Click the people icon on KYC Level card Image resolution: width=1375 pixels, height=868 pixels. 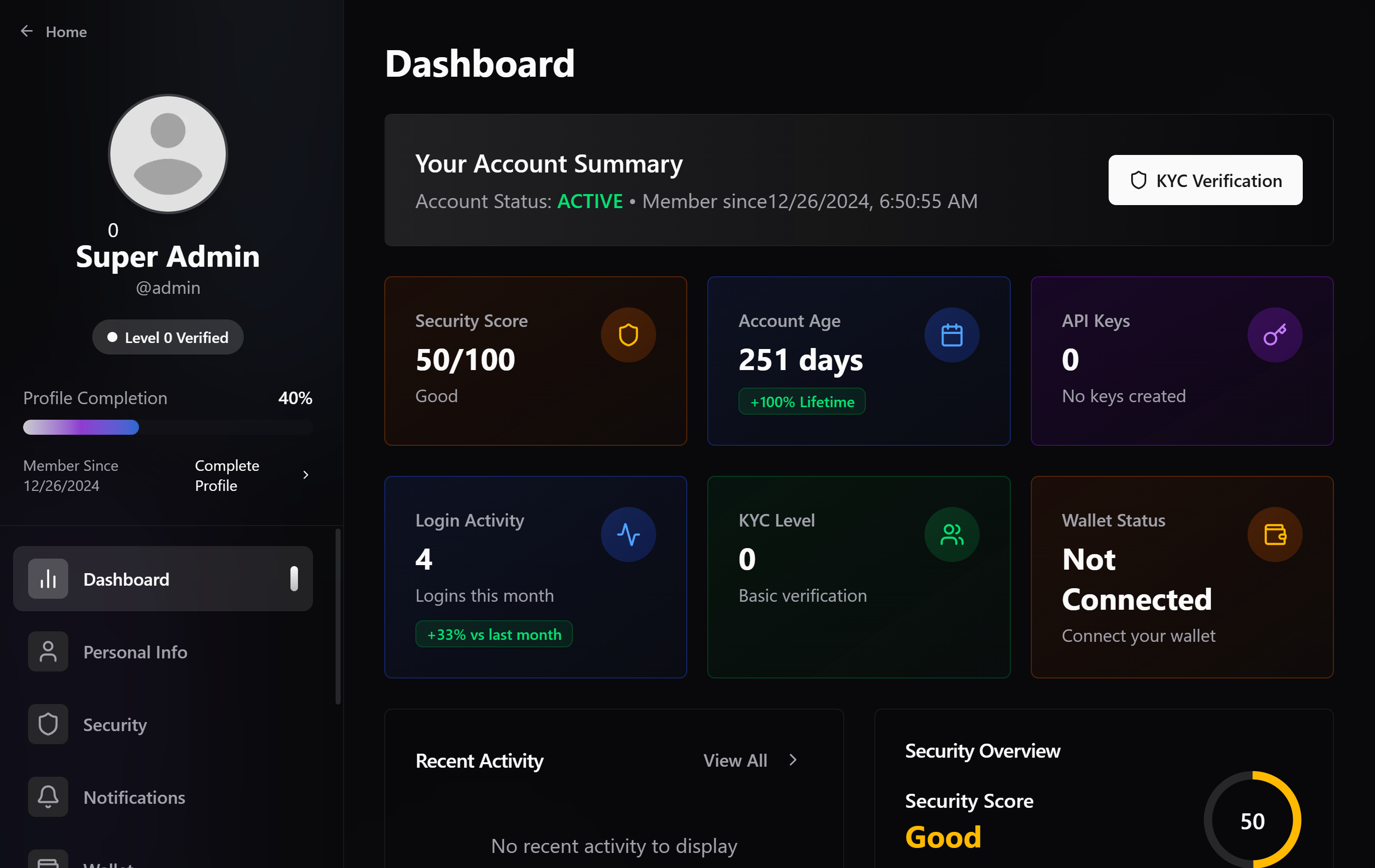coord(951,534)
